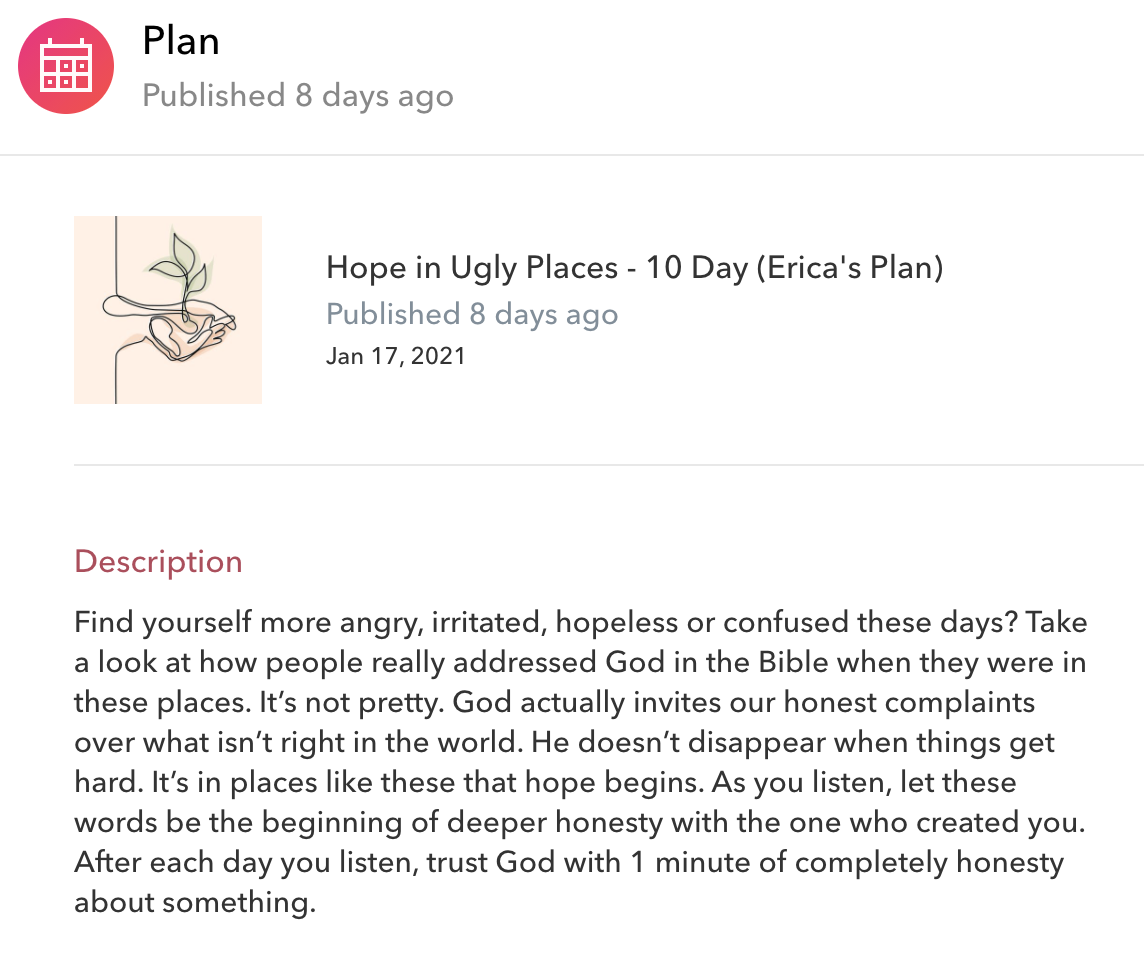Click "Published 8 days ago" beside the thumbnail

472,314
